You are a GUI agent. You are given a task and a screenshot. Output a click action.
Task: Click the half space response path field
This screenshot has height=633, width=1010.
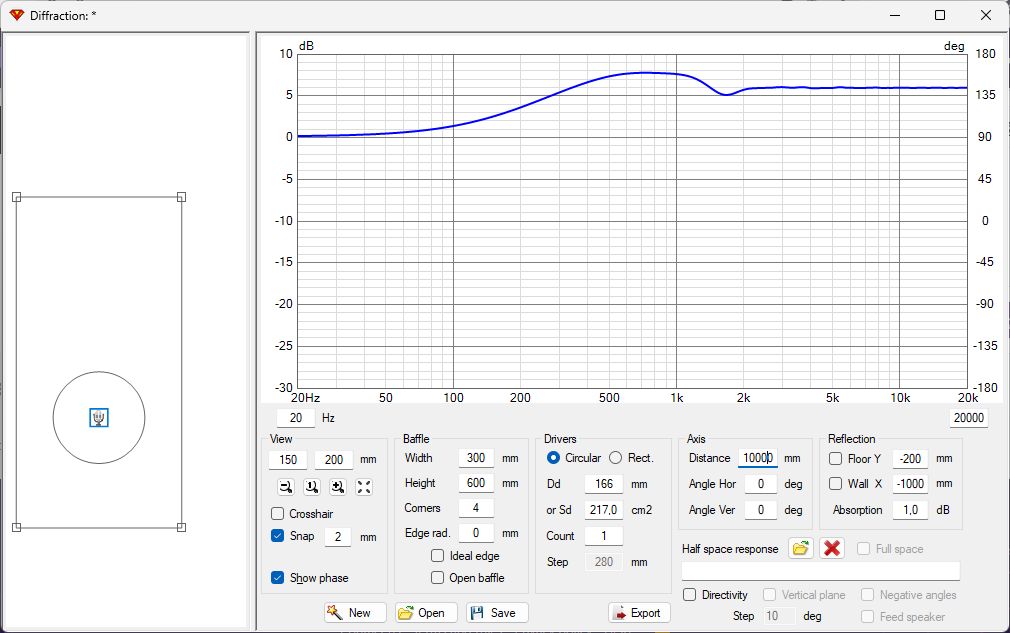point(821,571)
